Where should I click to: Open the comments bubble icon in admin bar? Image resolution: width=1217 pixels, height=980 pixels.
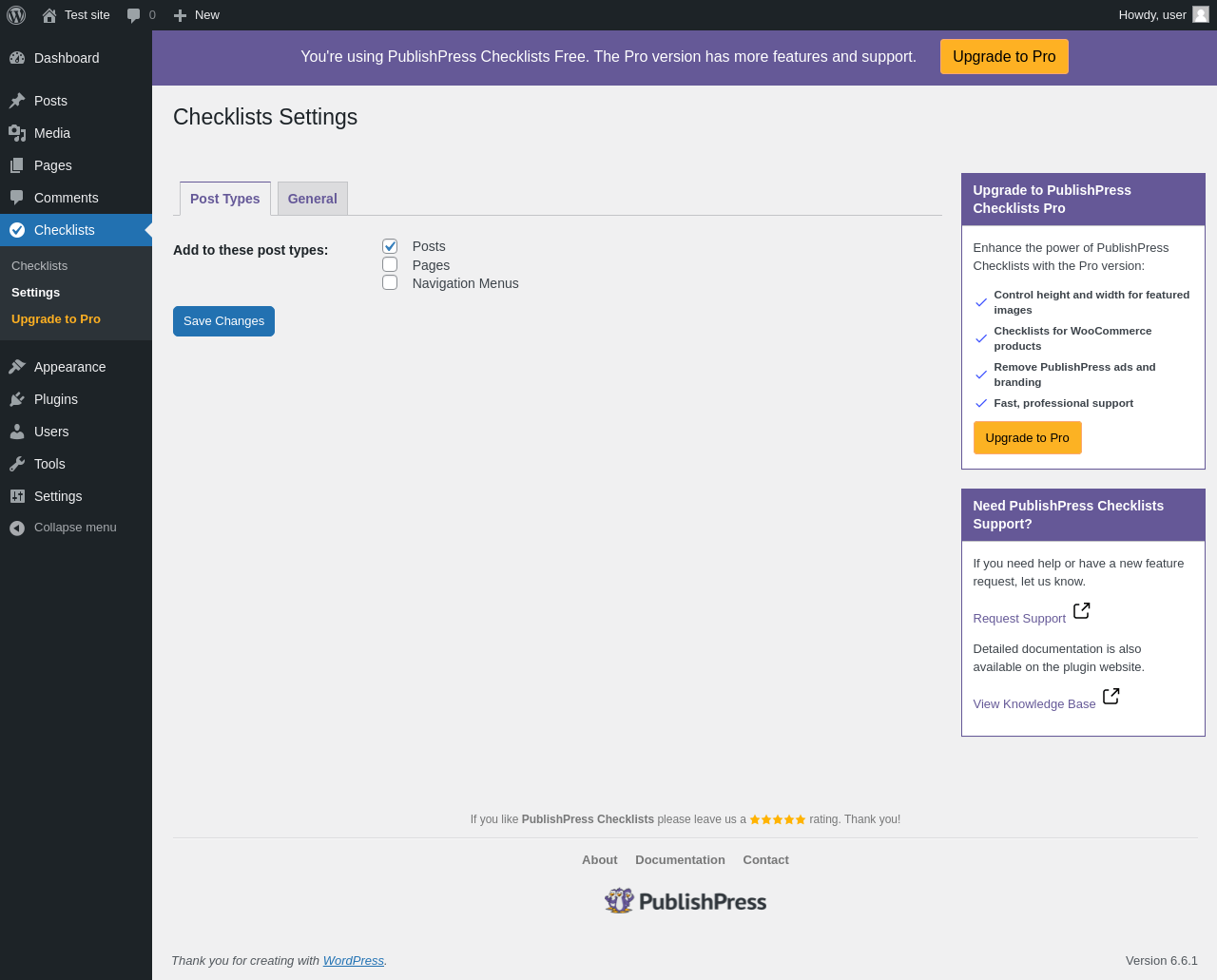click(134, 15)
